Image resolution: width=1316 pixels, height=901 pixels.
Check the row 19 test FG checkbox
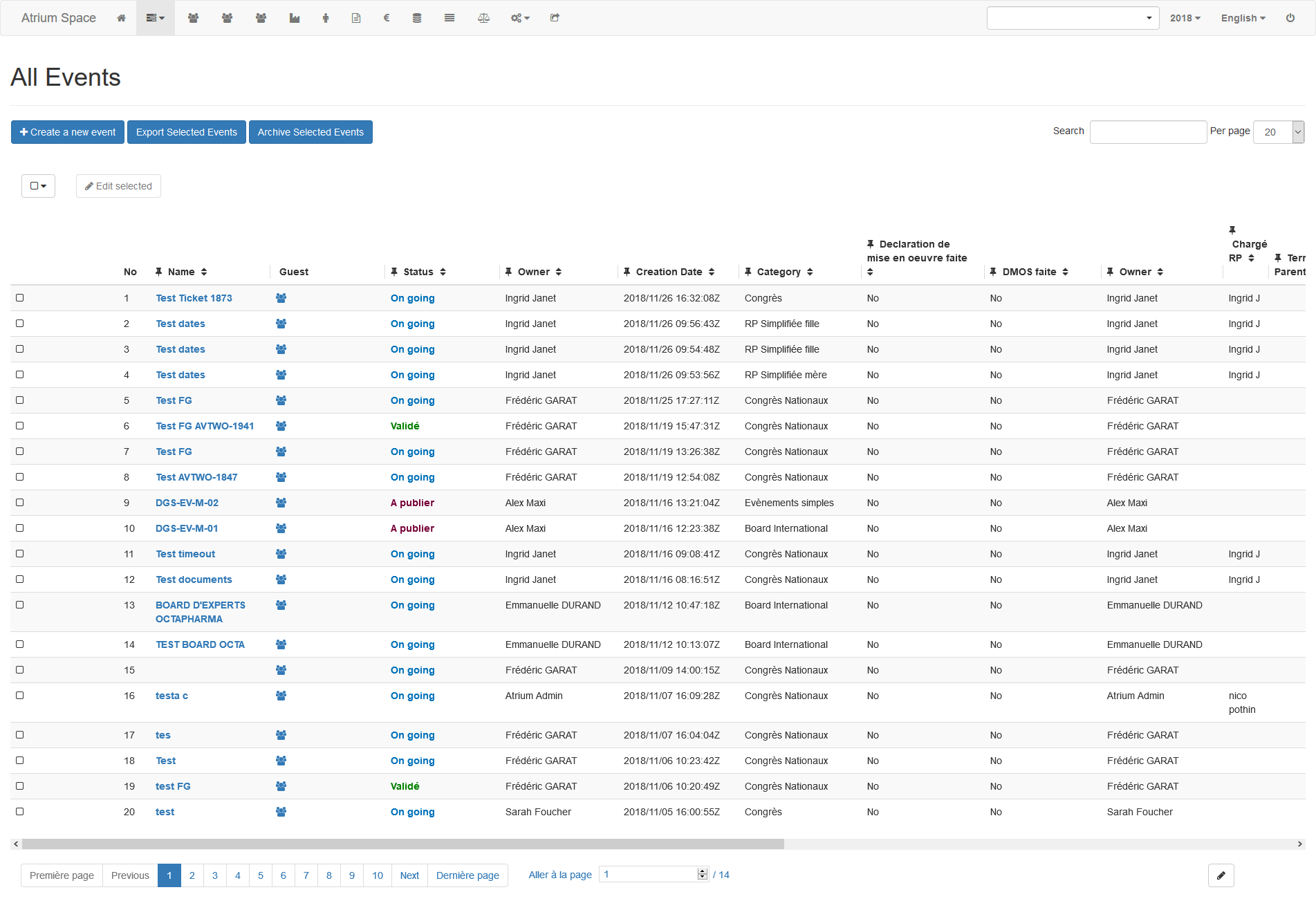[x=20, y=786]
